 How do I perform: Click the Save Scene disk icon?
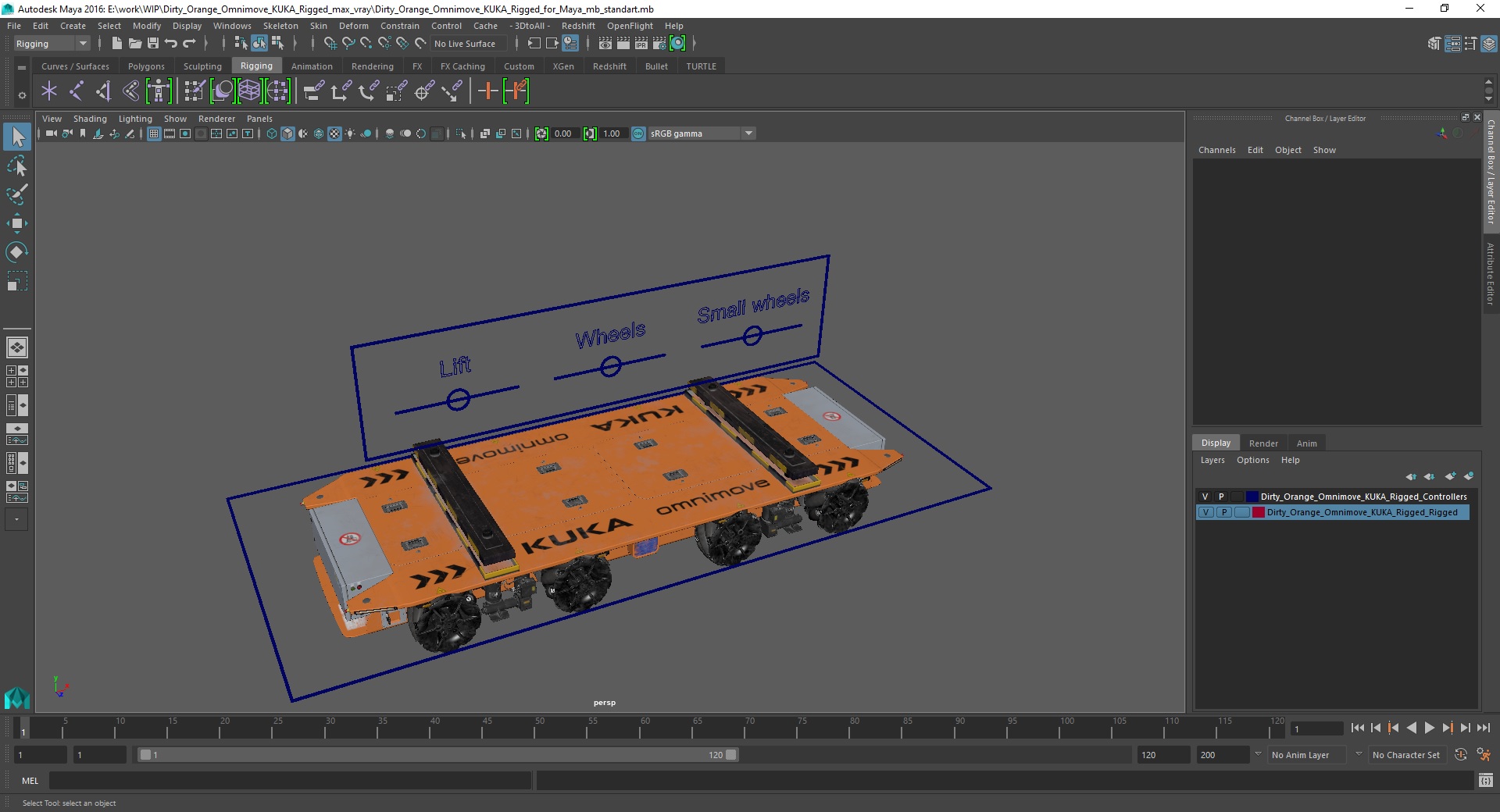153,44
